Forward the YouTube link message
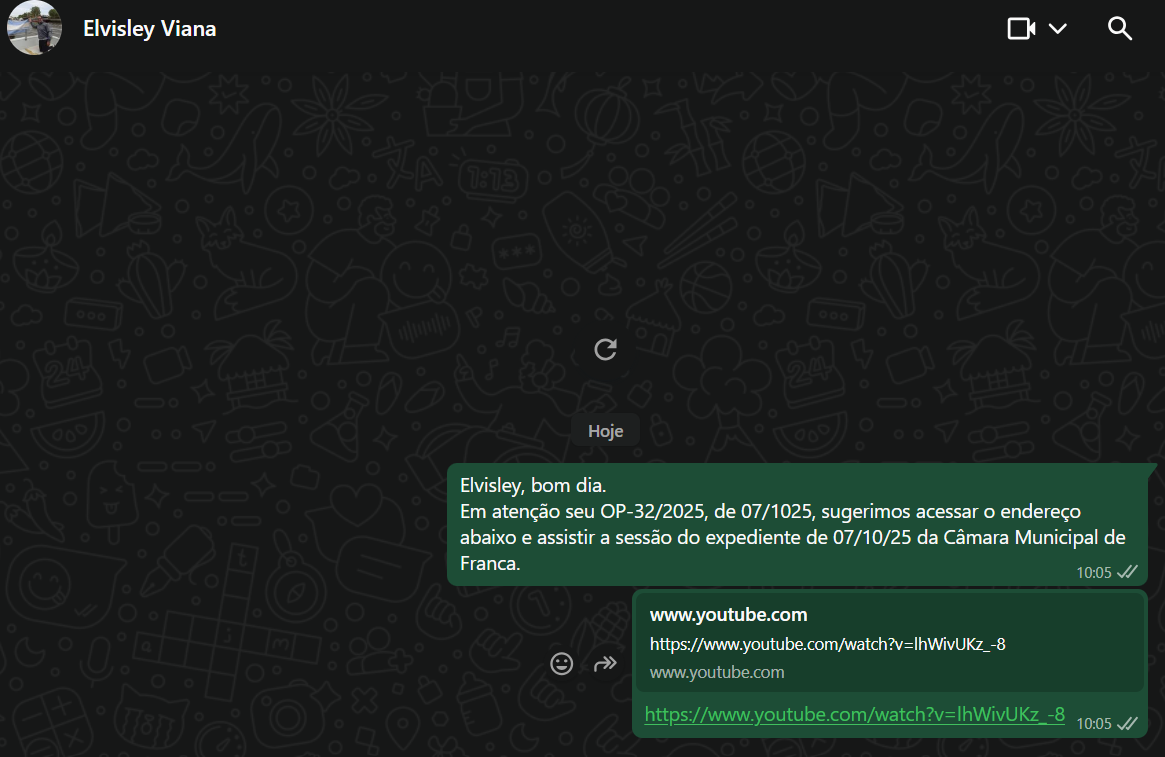Viewport: 1165px width, 757px height. pos(606,663)
